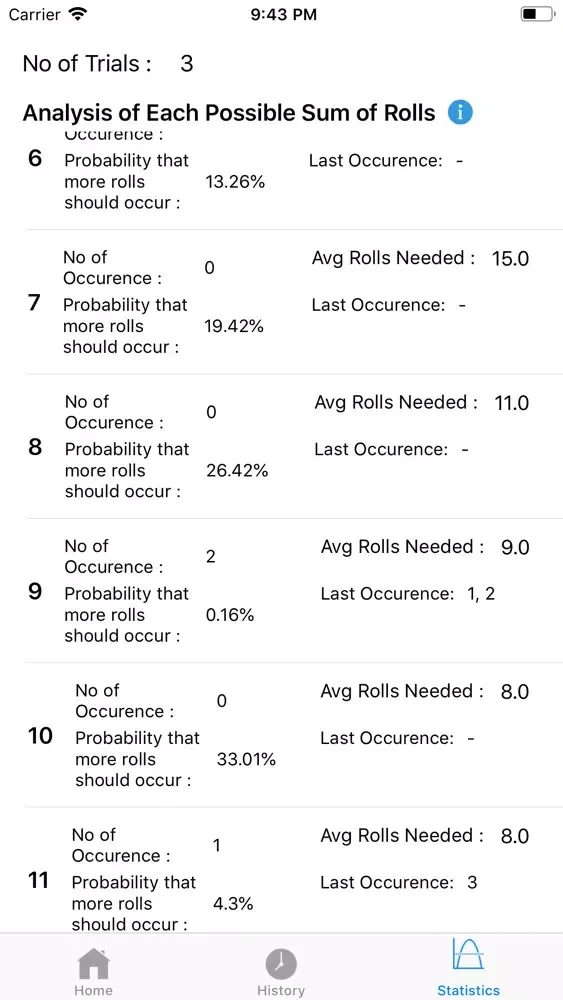
Task: Click Last Occurence value 1, 2
Action: [x=481, y=594]
